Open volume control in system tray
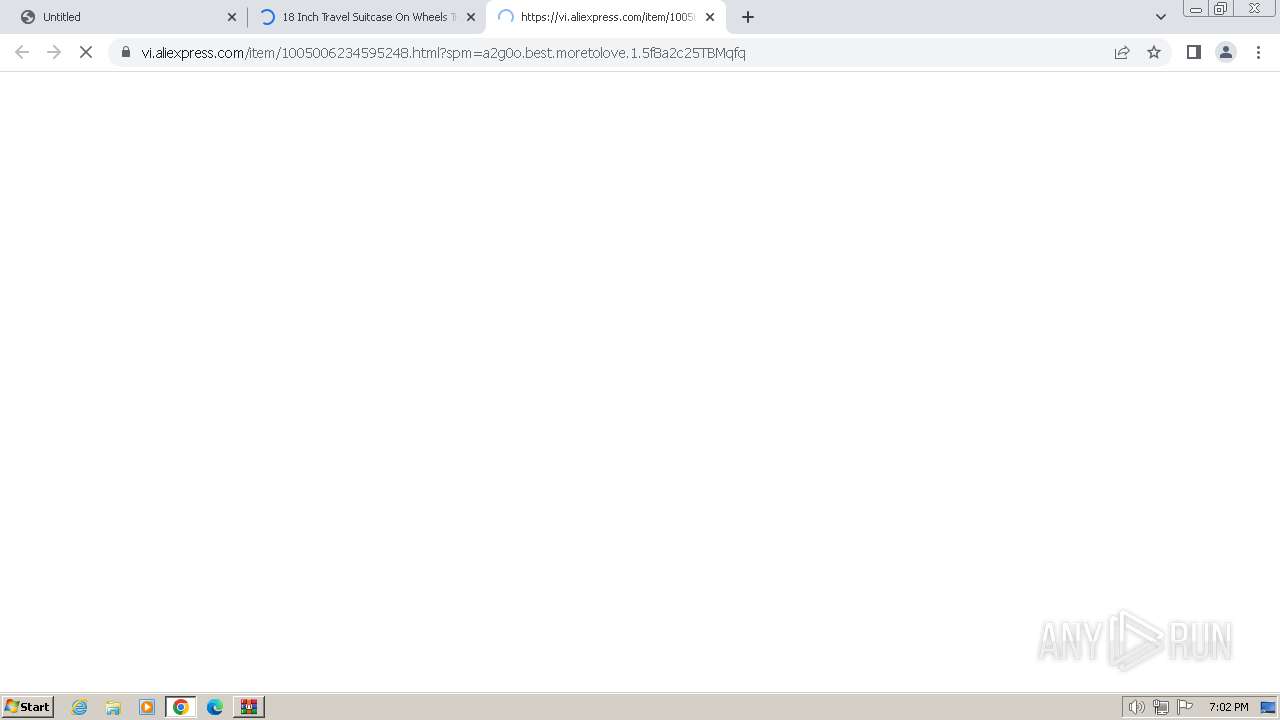Screen dimensions: 1280x720 (x=1136, y=707)
